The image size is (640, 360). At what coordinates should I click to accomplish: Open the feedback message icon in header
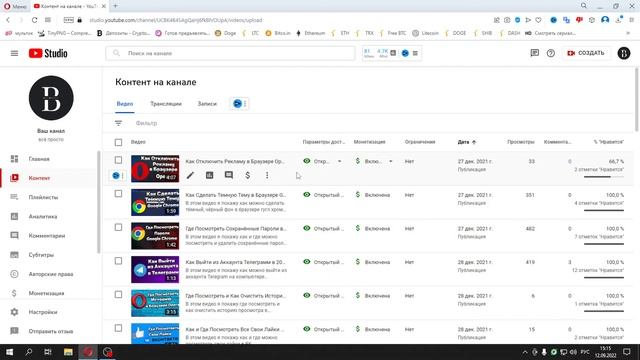pos(534,53)
